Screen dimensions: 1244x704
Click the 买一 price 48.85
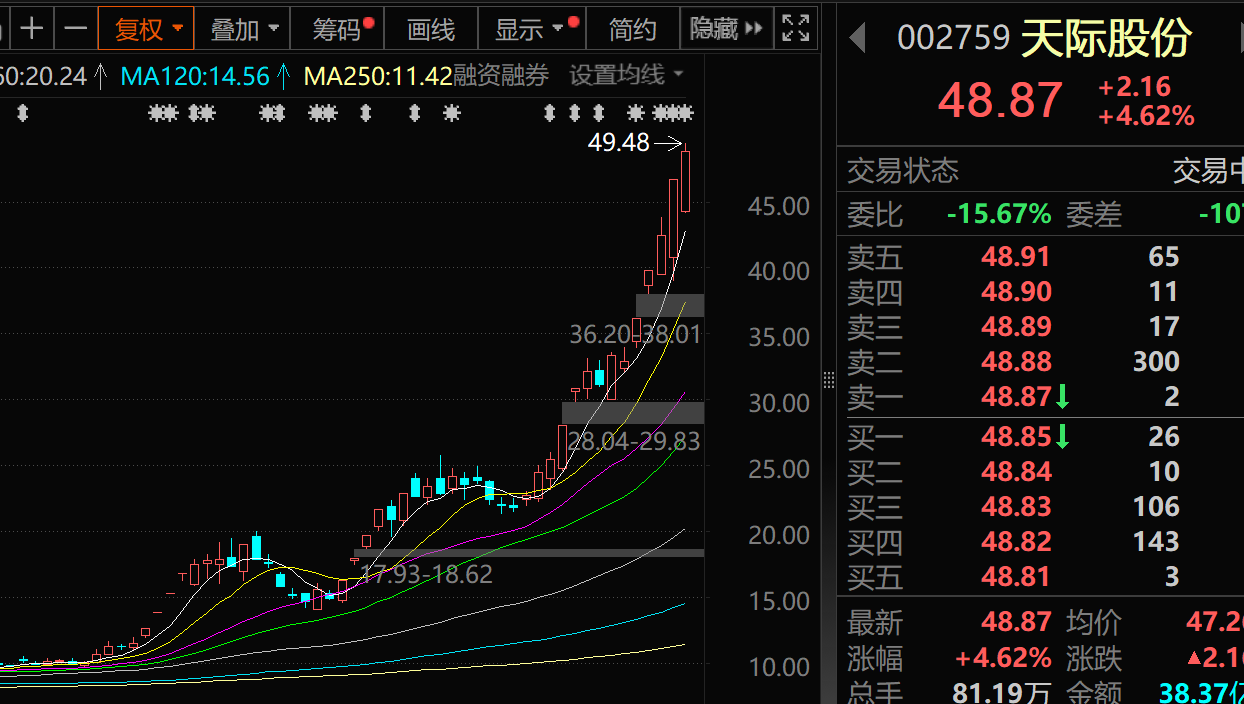[x=1016, y=437]
